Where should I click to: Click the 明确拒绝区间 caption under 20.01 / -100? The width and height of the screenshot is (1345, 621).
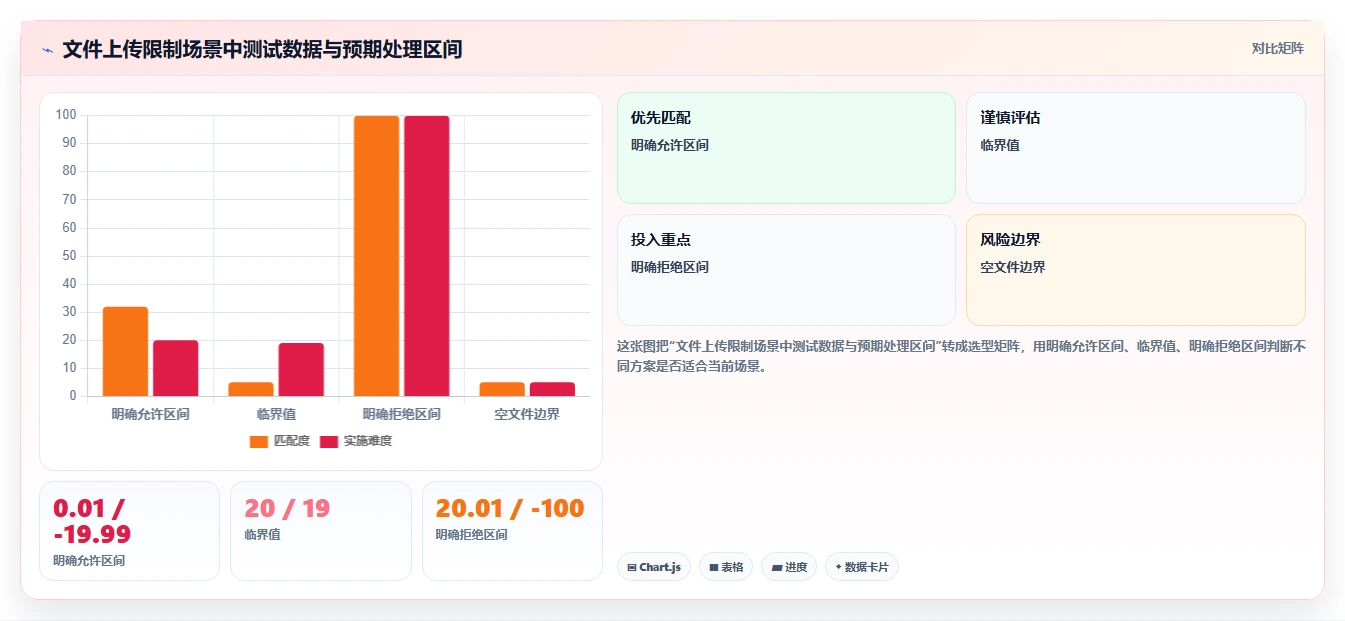[x=472, y=535]
